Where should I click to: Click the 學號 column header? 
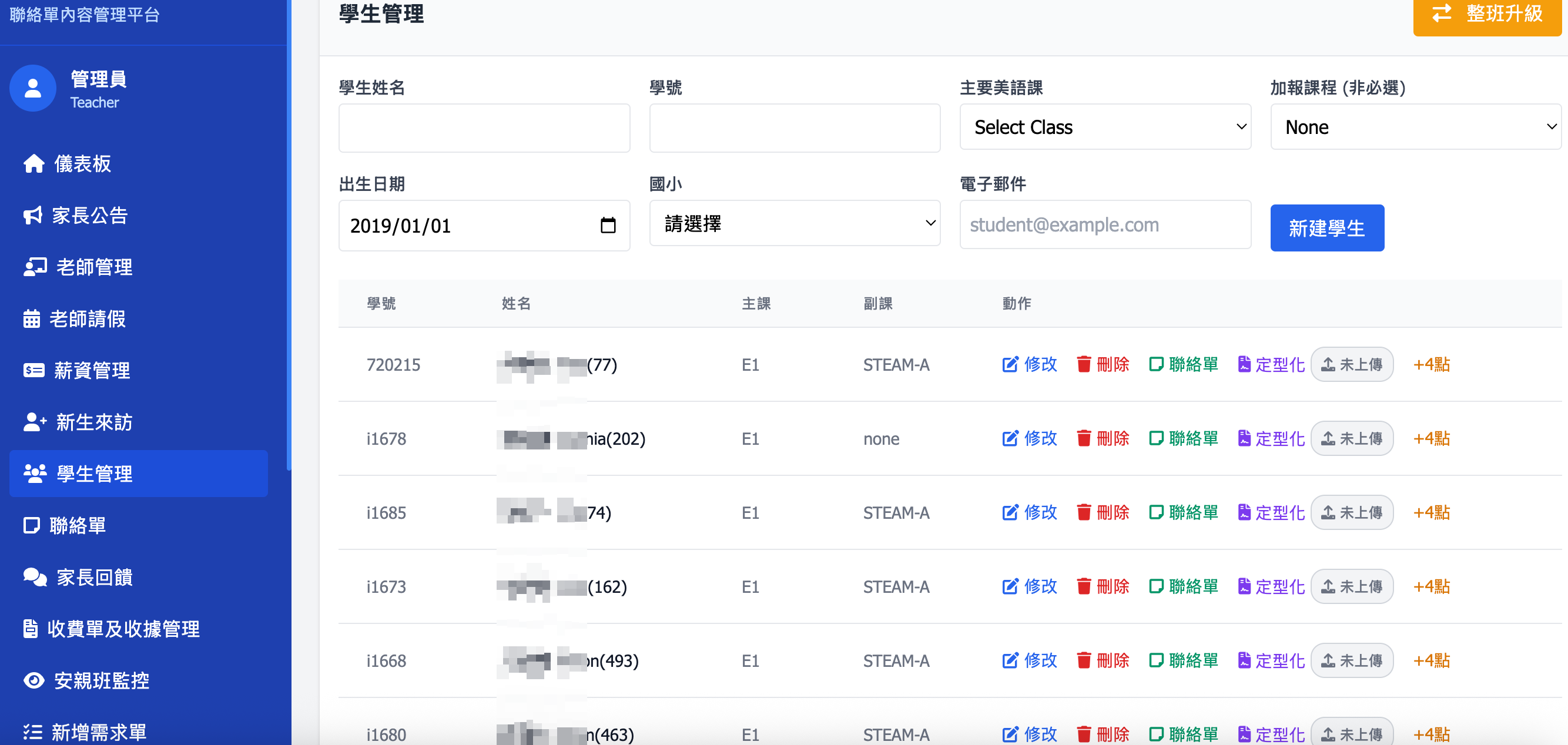point(381,304)
